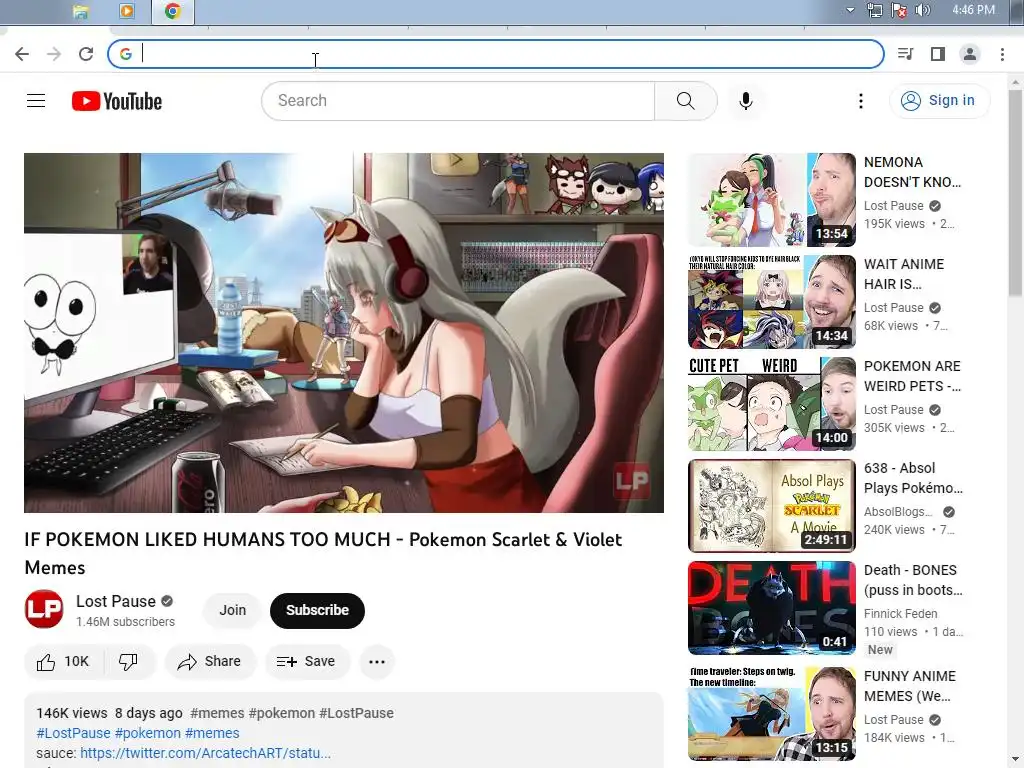The width and height of the screenshot is (1024, 768).
Task: Save the video to a playlist
Action: click(306, 662)
